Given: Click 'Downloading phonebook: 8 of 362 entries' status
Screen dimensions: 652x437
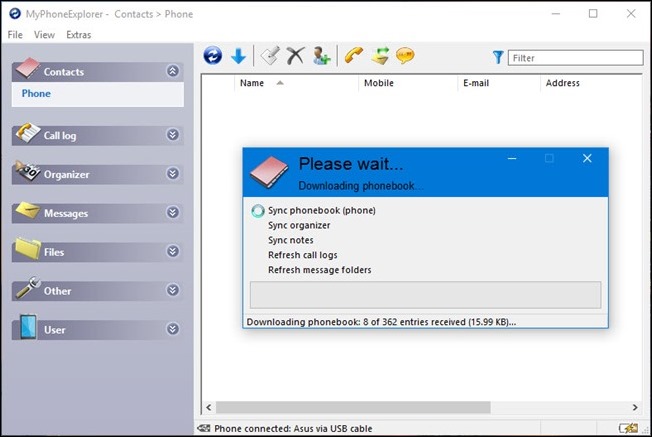Looking at the screenshot, I should [x=381, y=322].
